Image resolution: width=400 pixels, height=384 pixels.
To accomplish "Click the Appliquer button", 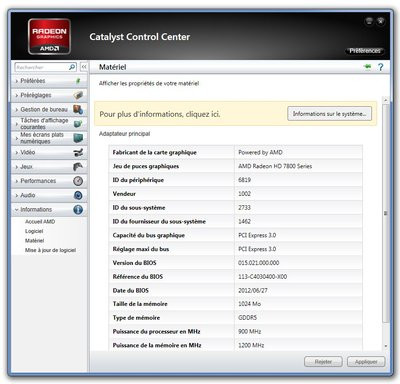I will pyautogui.click(x=366, y=362).
